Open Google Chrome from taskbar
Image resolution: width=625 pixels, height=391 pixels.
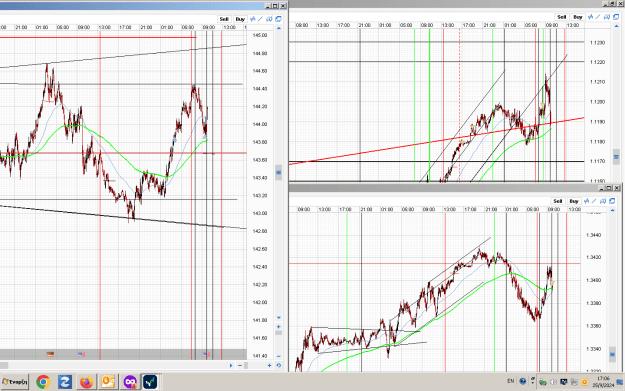(x=43, y=382)
